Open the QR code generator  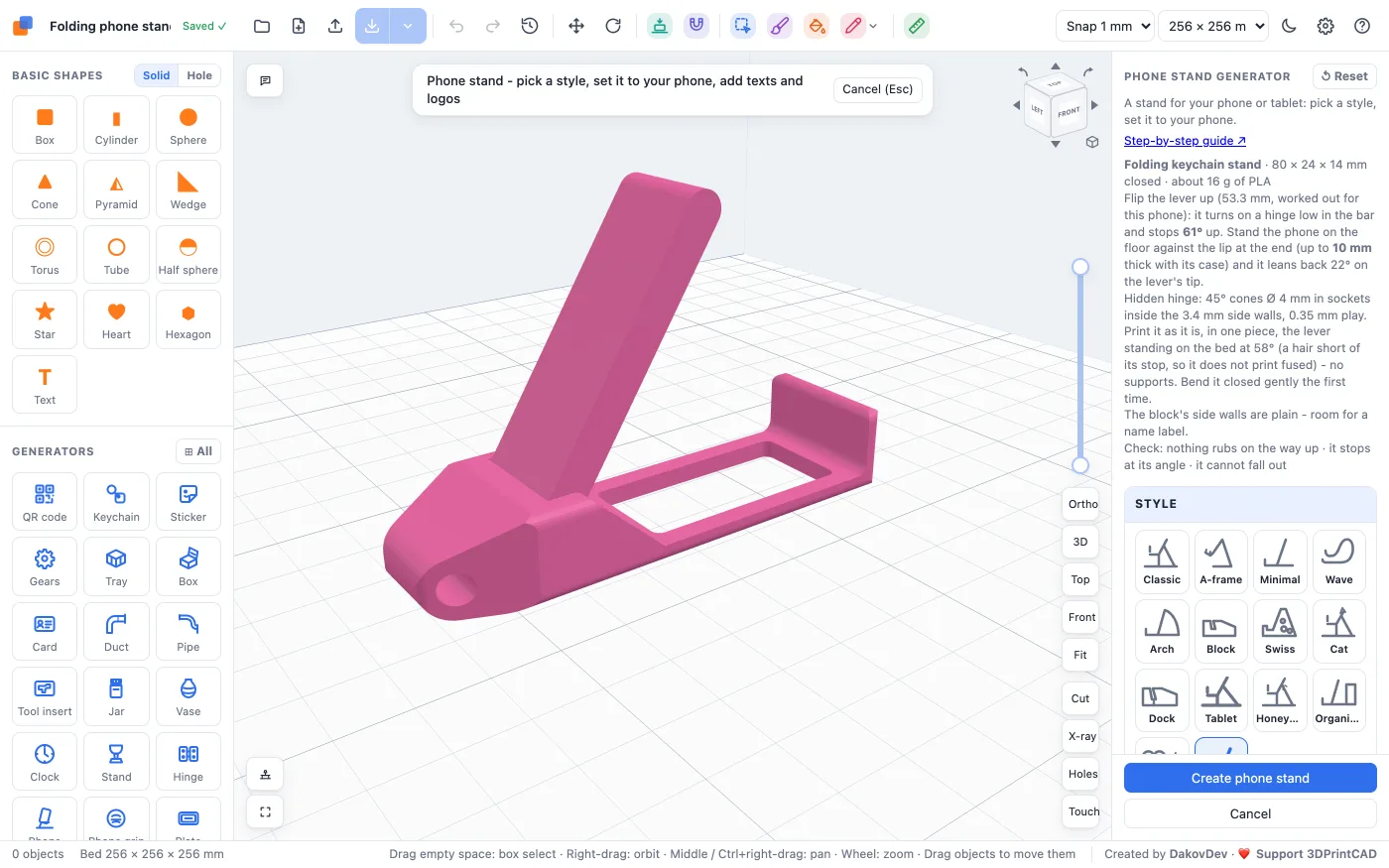click(x=45, y=502)
